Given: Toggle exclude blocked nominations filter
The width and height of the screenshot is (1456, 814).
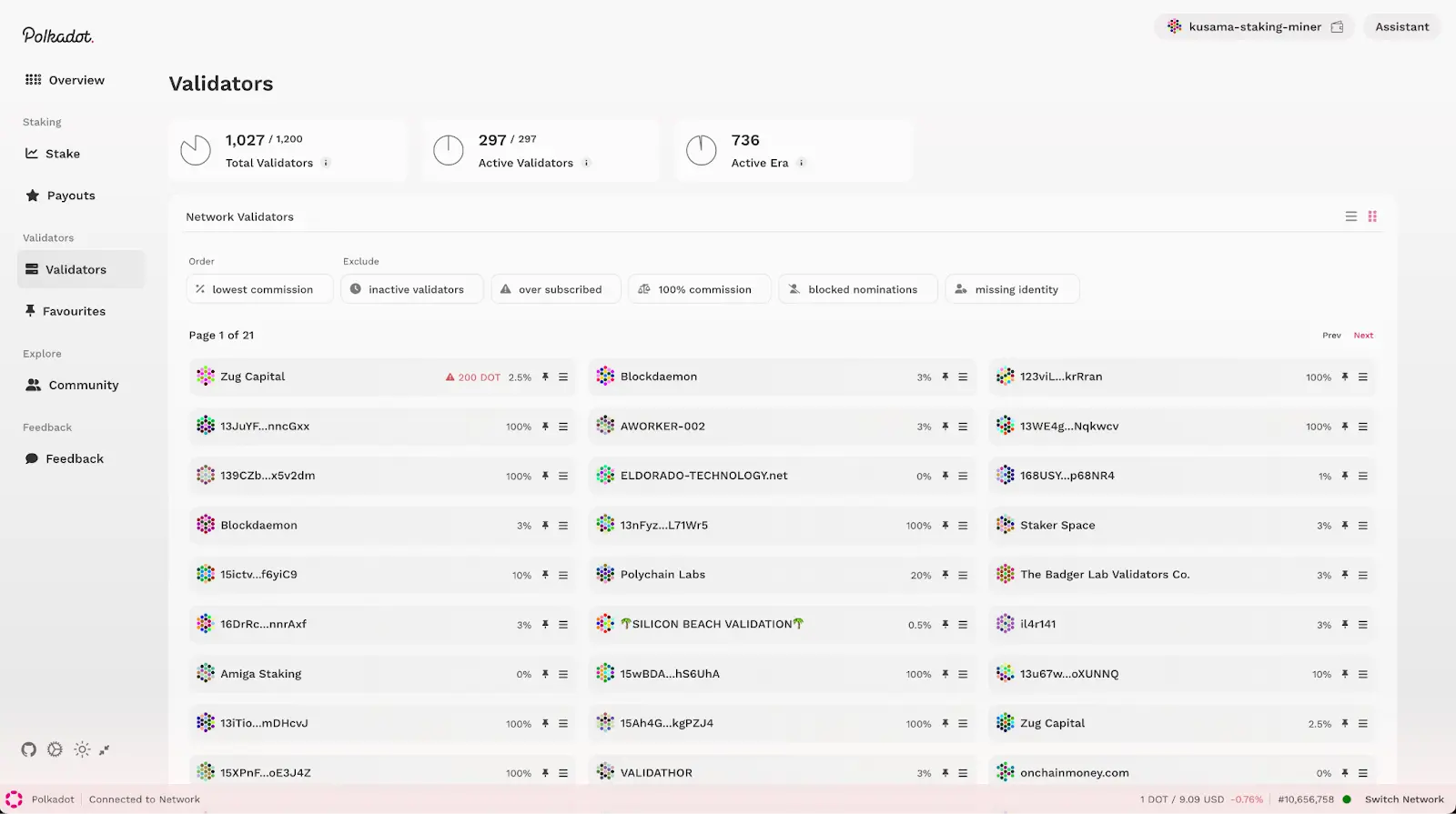Looking at the screenshot, I should coord(858,289).
